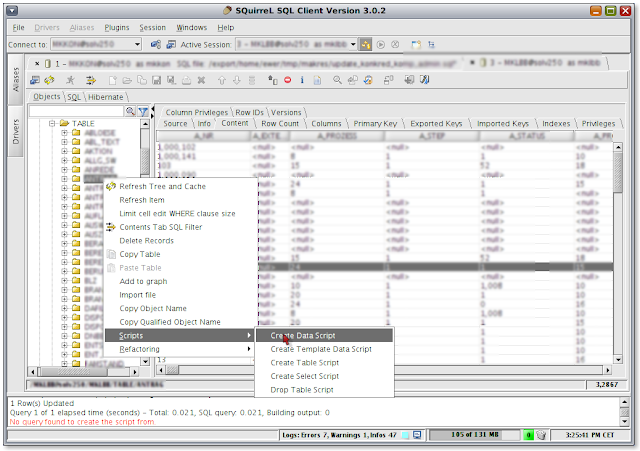The width and height of the screenshot is (640, 451).
Task: Select the Row Count tab
Action: click(280, 123)
